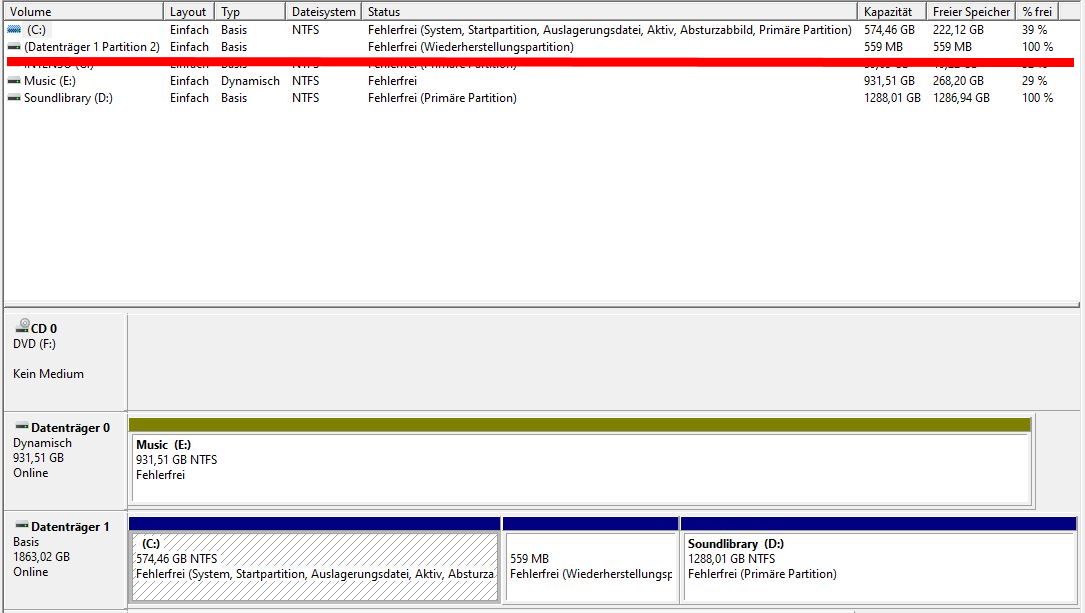Screen dimensions: 1085x613
Task: Click the 931,51 GB size under Datenträger 0
Action: coord(38,458)
